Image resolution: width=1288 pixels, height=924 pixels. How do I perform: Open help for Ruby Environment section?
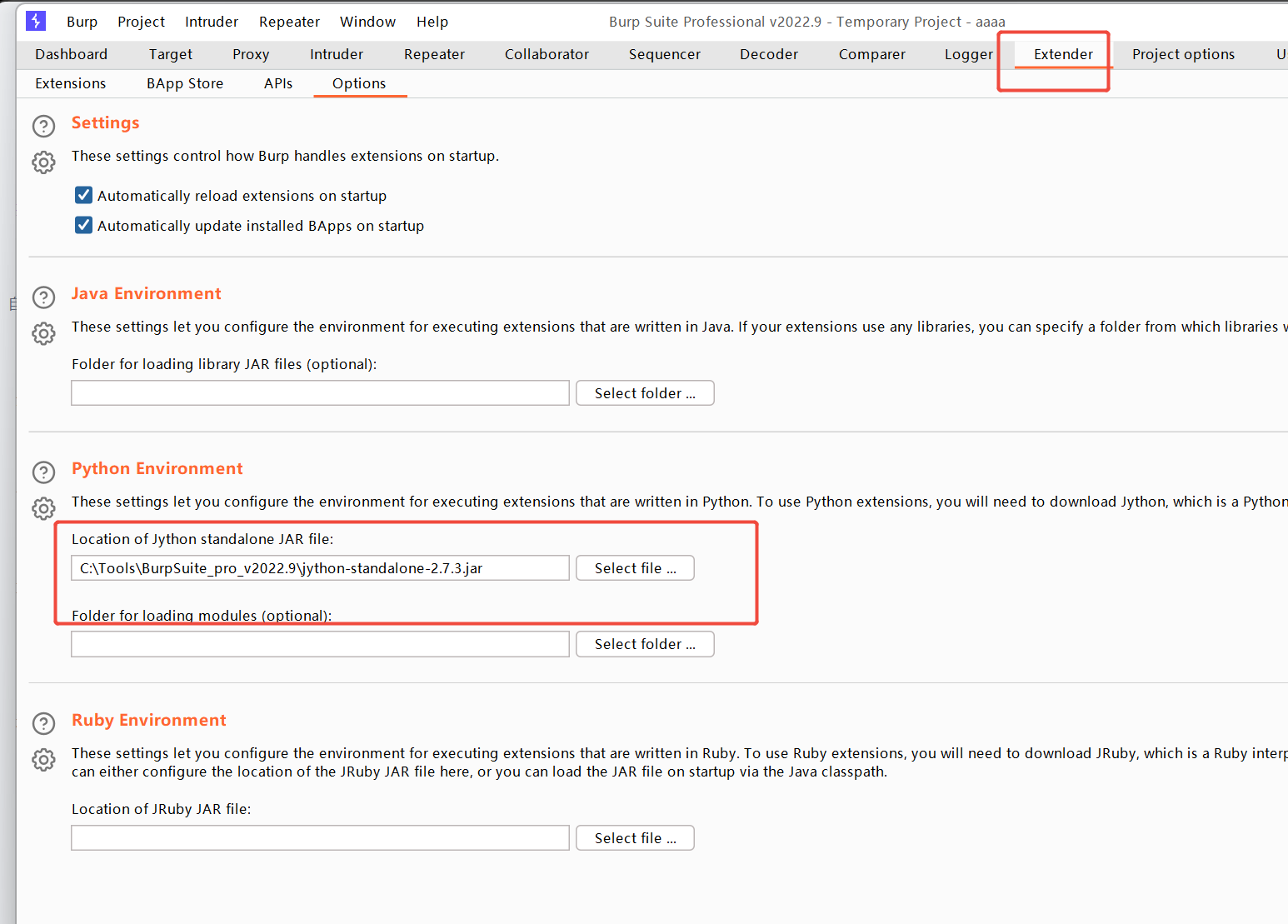click(43, 723)
